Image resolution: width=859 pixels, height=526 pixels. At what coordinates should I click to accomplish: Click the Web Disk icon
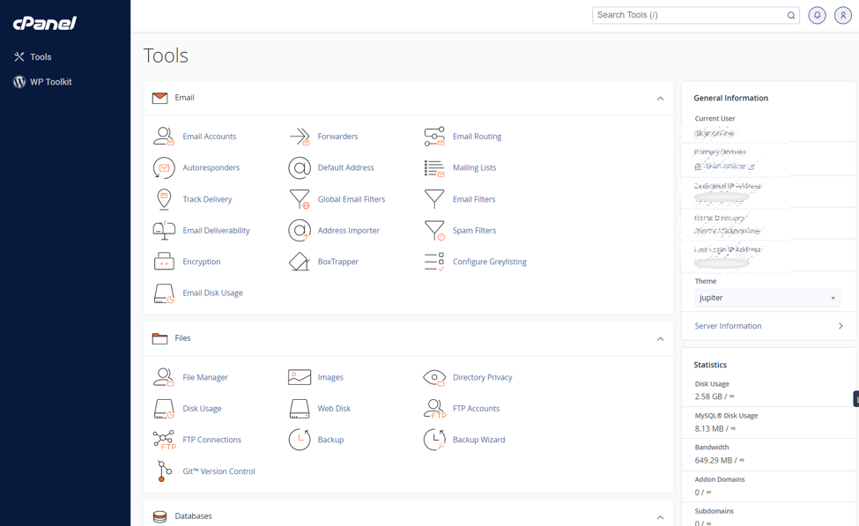tap(299, 409)
